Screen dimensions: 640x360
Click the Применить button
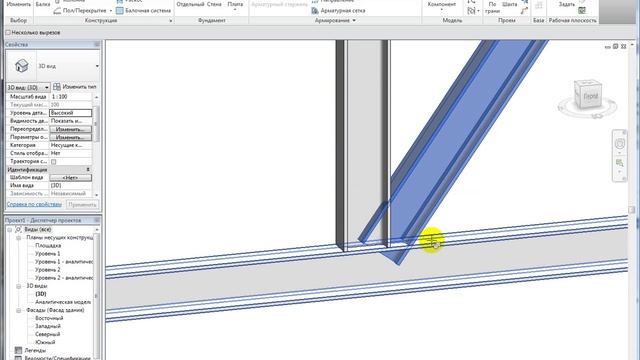point(82,204)
